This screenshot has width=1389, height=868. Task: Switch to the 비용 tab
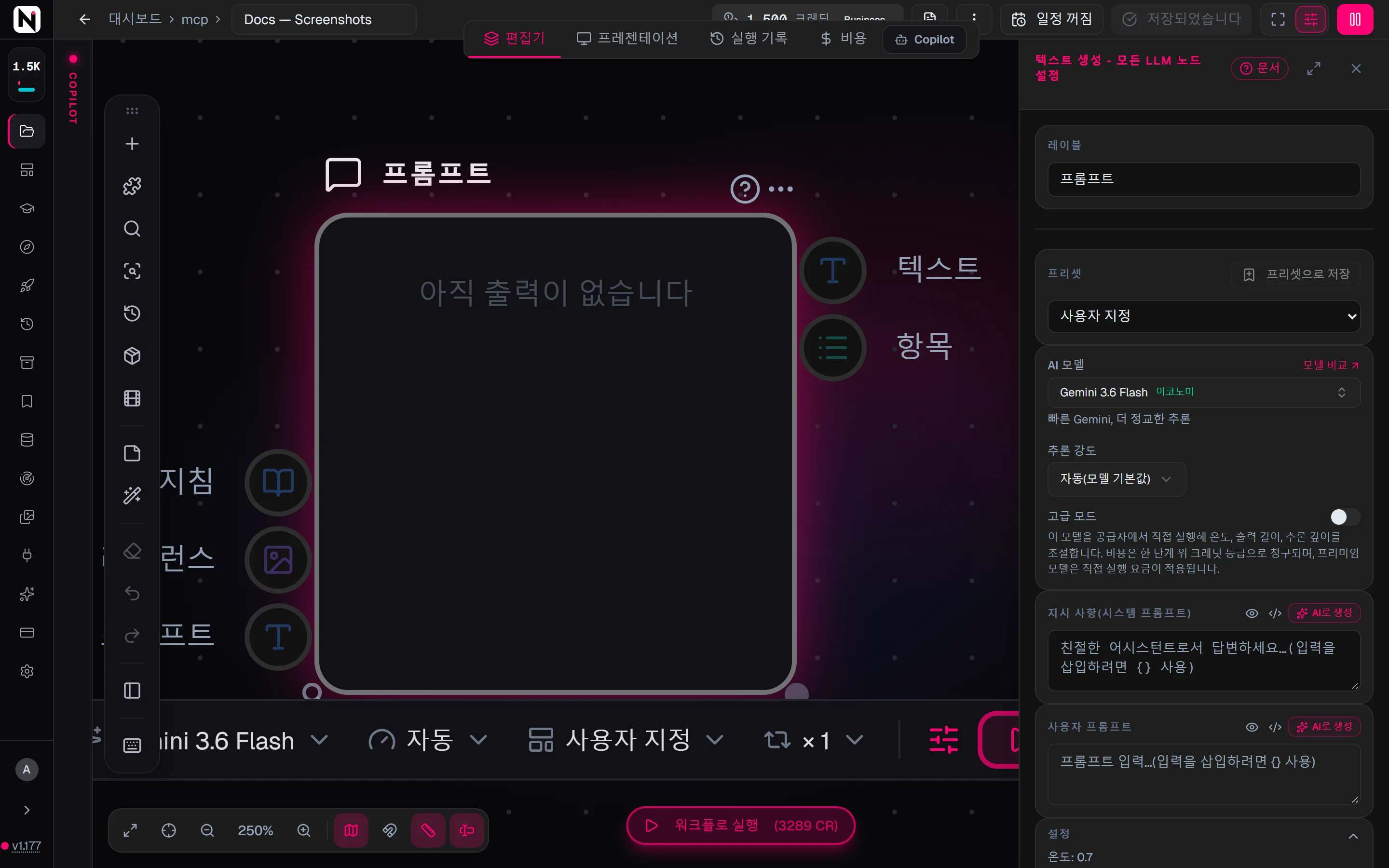[x=843, y=39]
